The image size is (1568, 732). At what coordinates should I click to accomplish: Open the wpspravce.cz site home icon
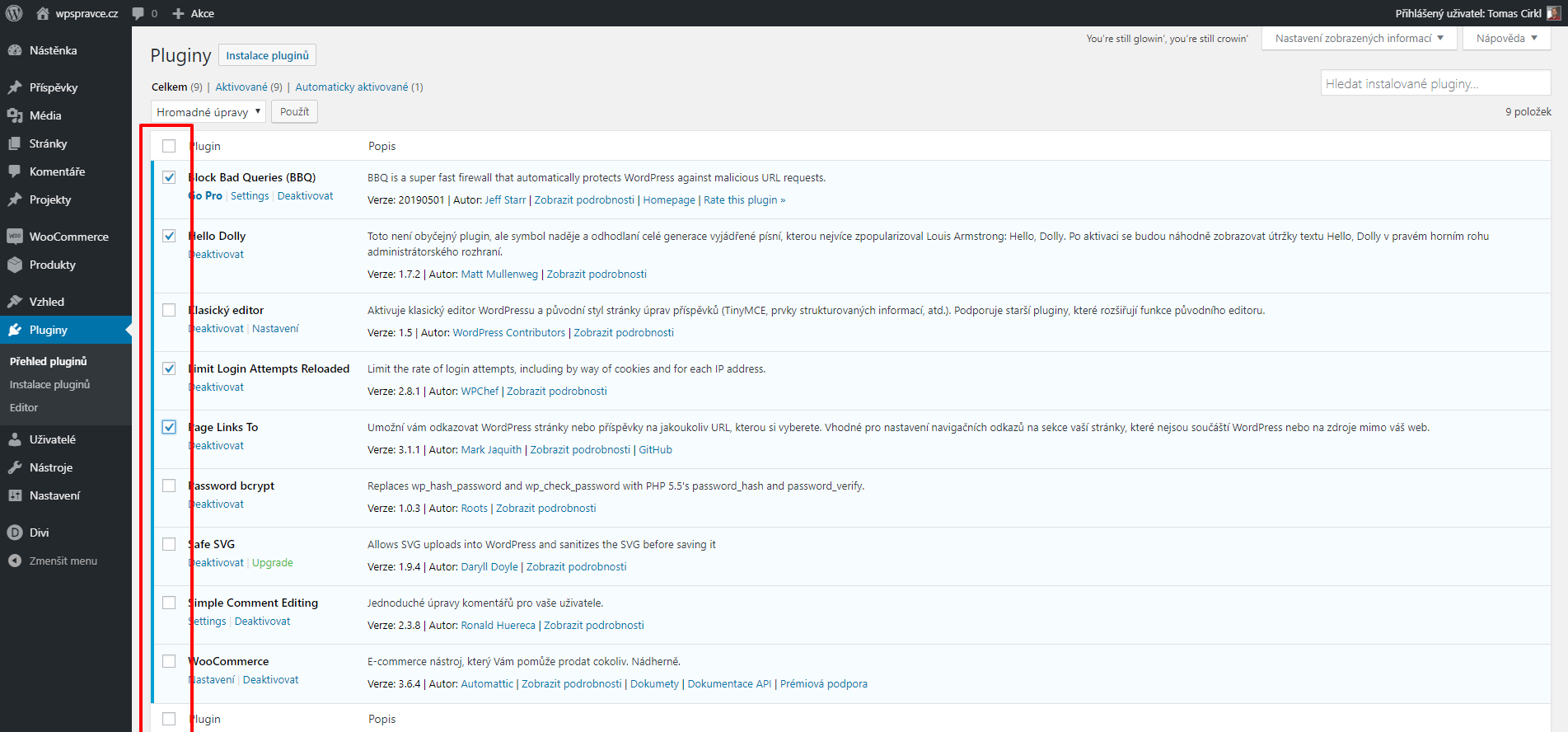[43, 13]
